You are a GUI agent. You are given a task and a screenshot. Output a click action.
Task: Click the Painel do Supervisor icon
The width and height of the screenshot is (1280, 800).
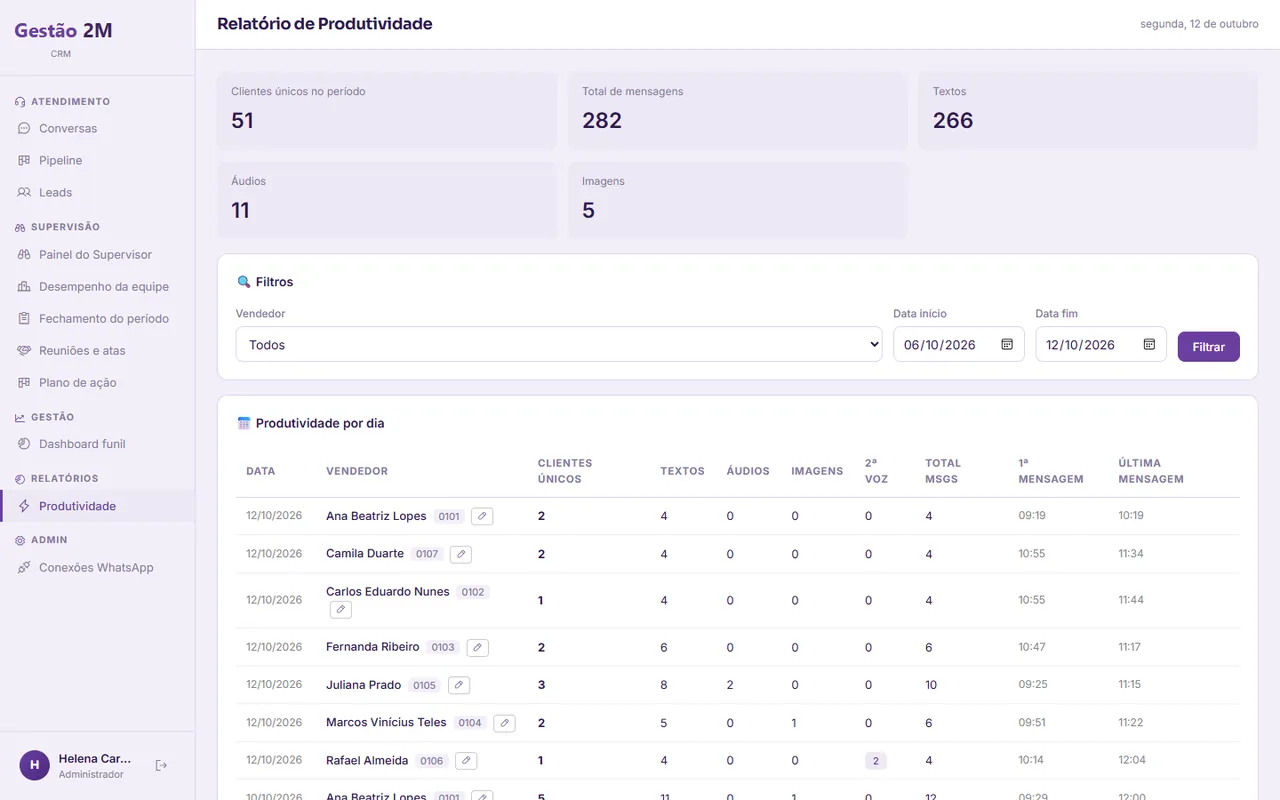[24, 254]
